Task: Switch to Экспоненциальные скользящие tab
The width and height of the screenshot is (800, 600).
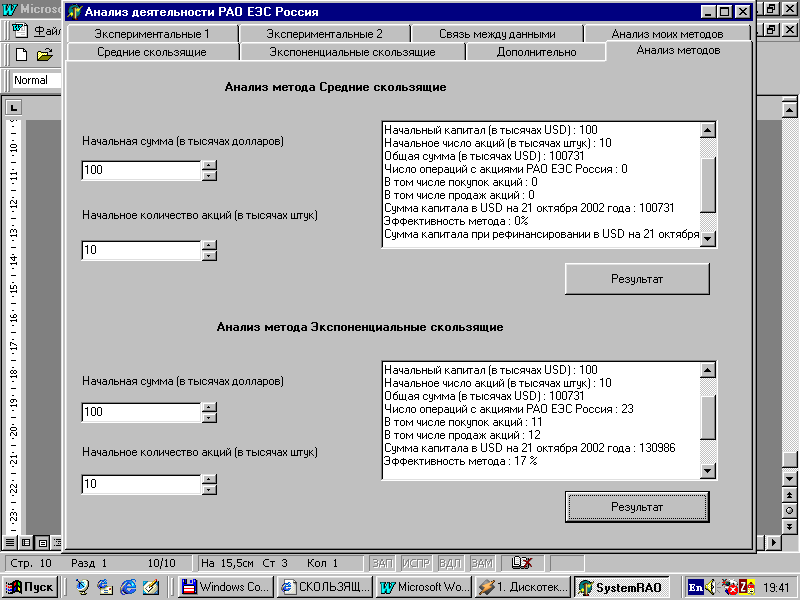Action: click(352, 52)
